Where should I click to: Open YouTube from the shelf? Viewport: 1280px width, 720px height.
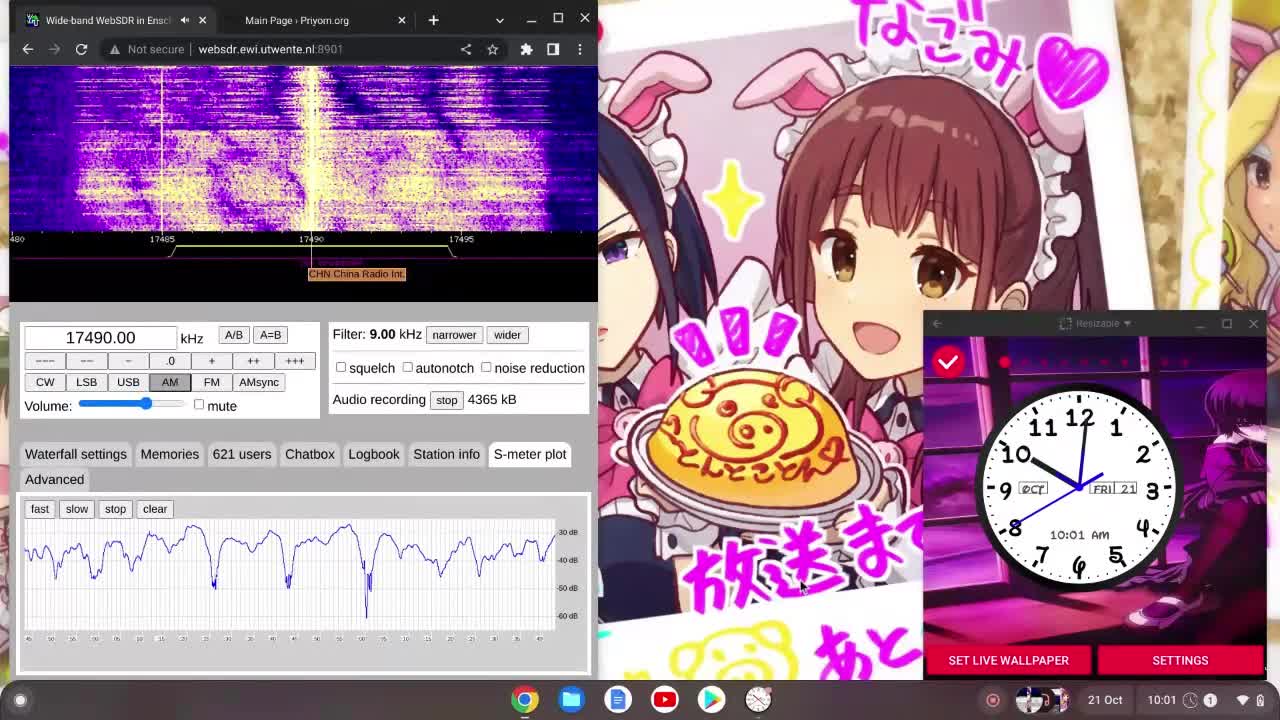pos(665,700)
